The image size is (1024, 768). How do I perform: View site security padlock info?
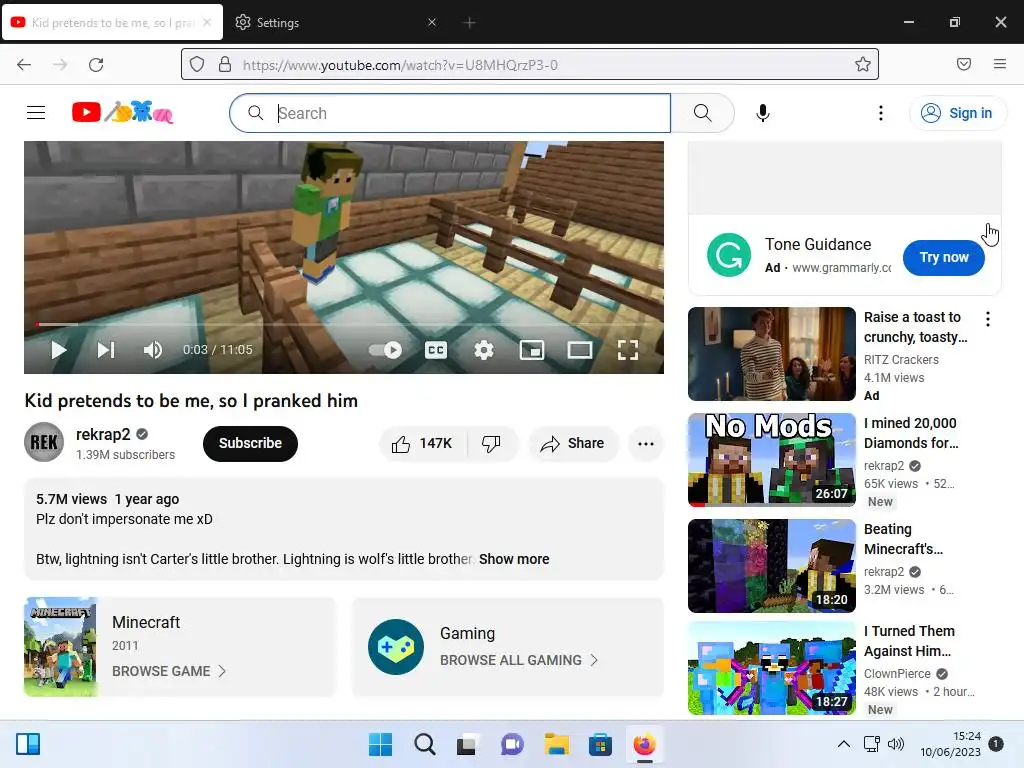(x=225, y=64)
